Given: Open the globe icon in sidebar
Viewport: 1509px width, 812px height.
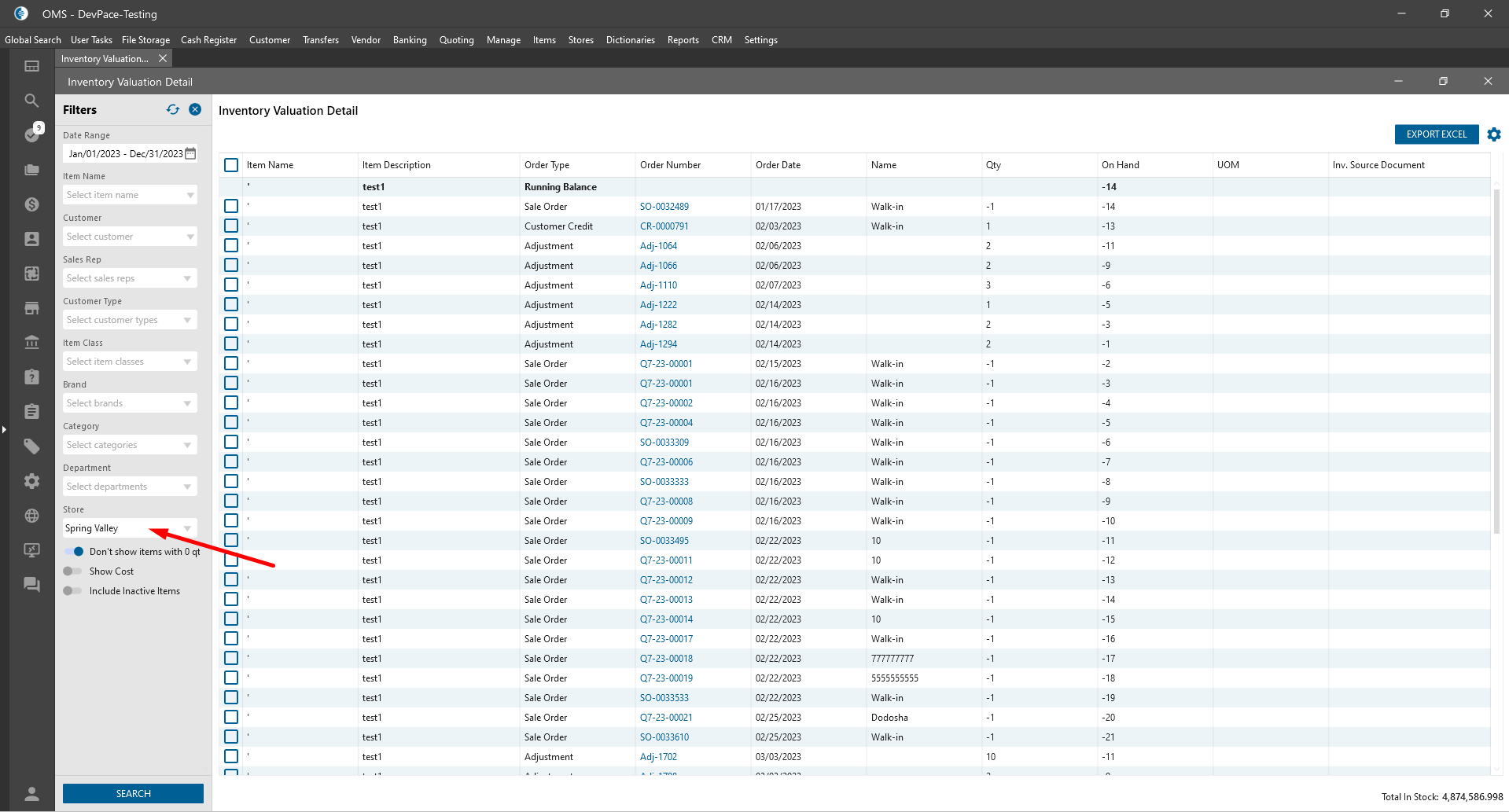Looking at the screenshot, I should 31,516.
